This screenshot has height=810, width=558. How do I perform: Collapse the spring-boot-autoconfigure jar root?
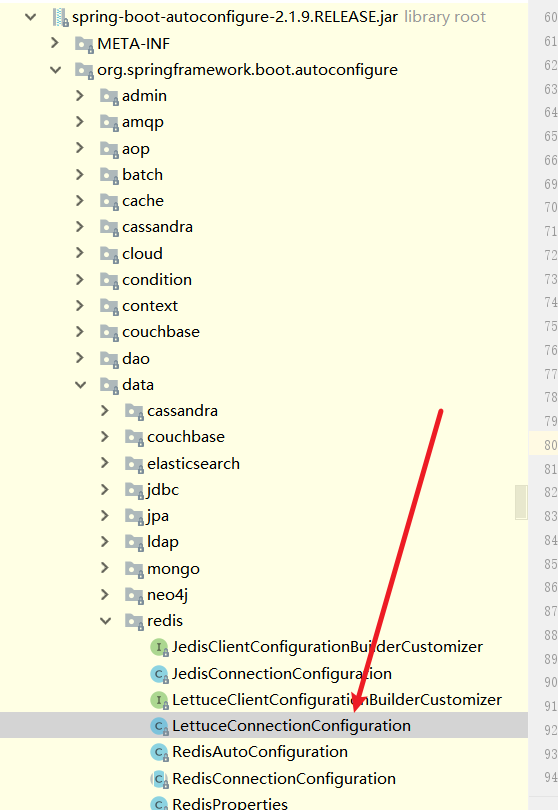coord(31,17)
